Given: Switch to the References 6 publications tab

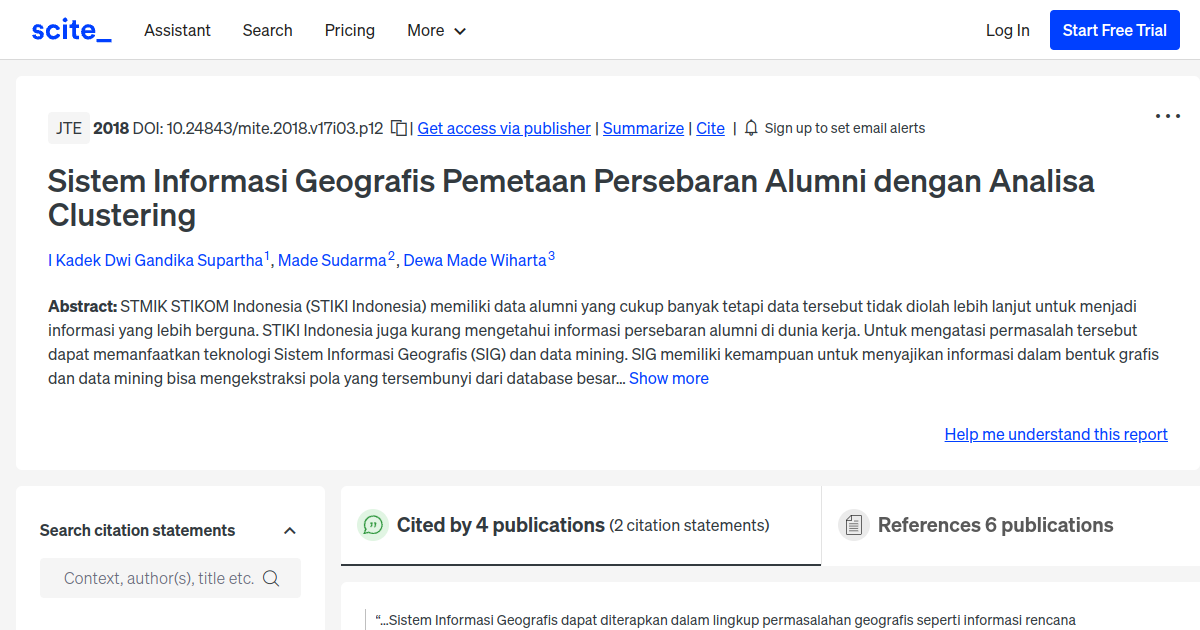Looking at the screenshot, I should 995,524.
